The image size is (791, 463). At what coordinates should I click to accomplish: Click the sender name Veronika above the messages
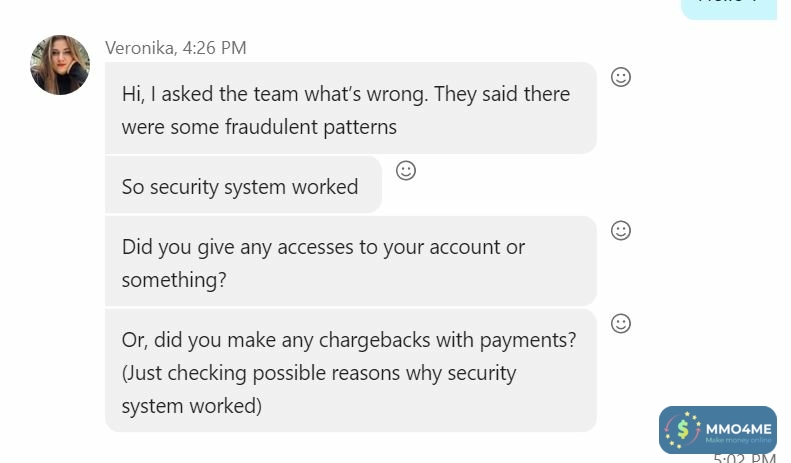coord(138,48)
